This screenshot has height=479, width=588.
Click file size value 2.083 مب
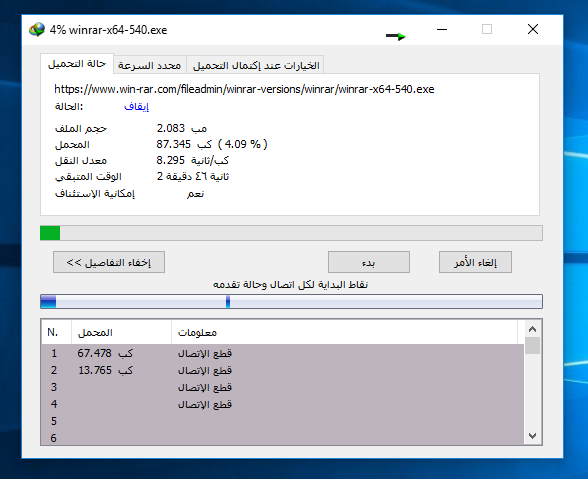point(182,128)
